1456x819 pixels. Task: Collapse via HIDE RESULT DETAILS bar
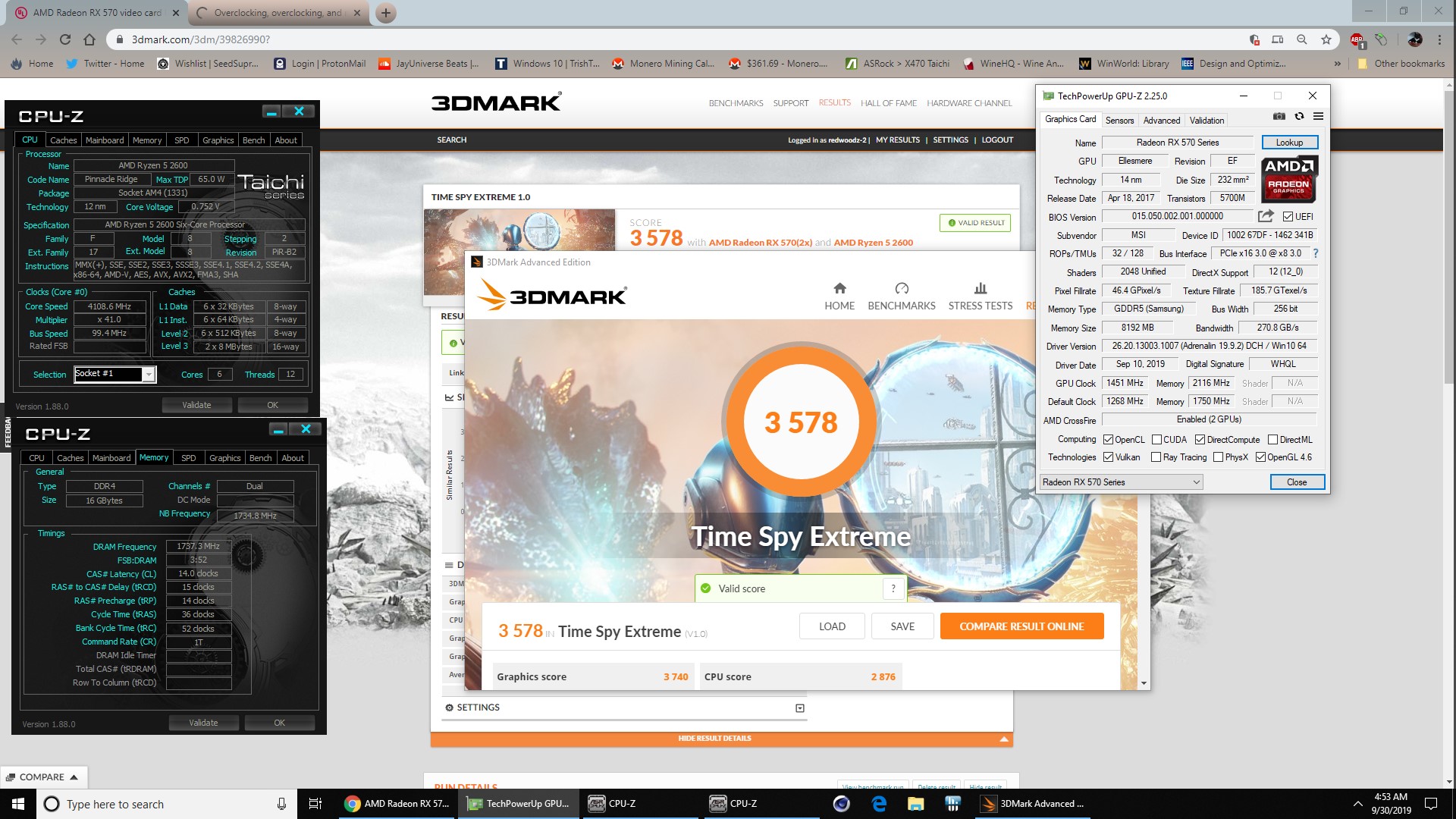click(721, 739)
